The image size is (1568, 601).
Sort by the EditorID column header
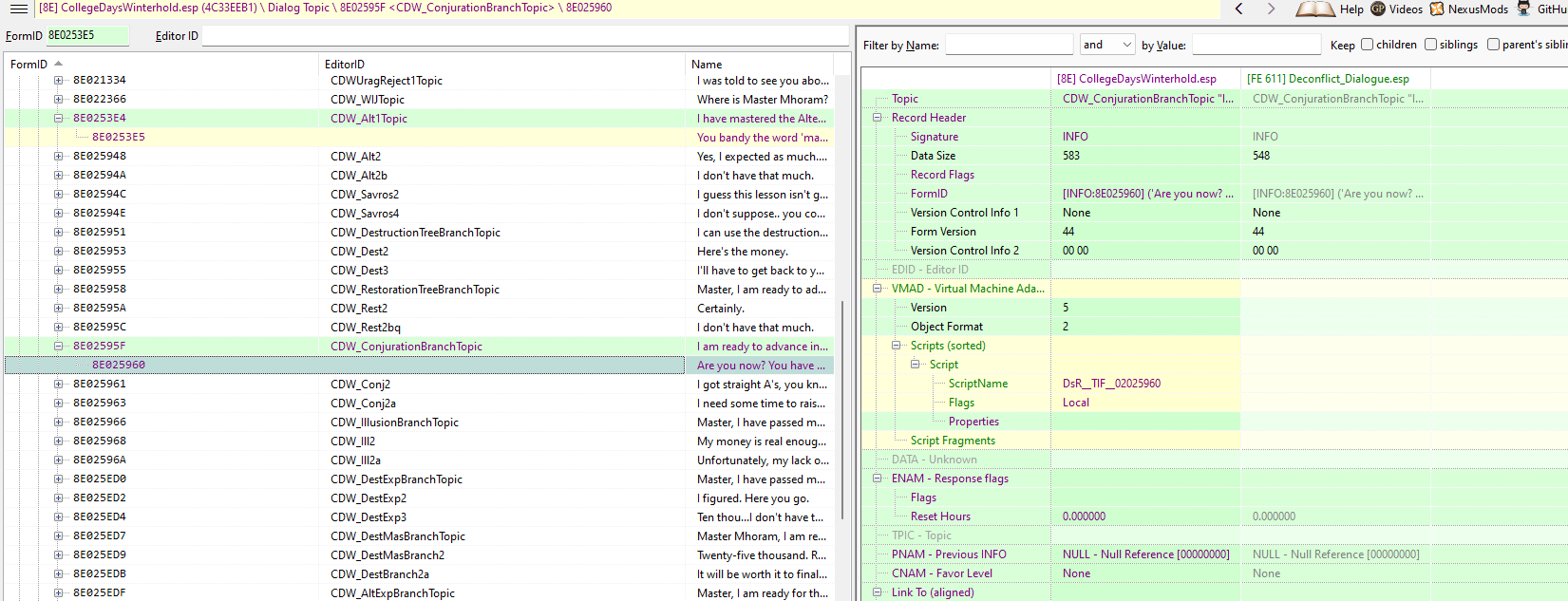coord(501,64)
